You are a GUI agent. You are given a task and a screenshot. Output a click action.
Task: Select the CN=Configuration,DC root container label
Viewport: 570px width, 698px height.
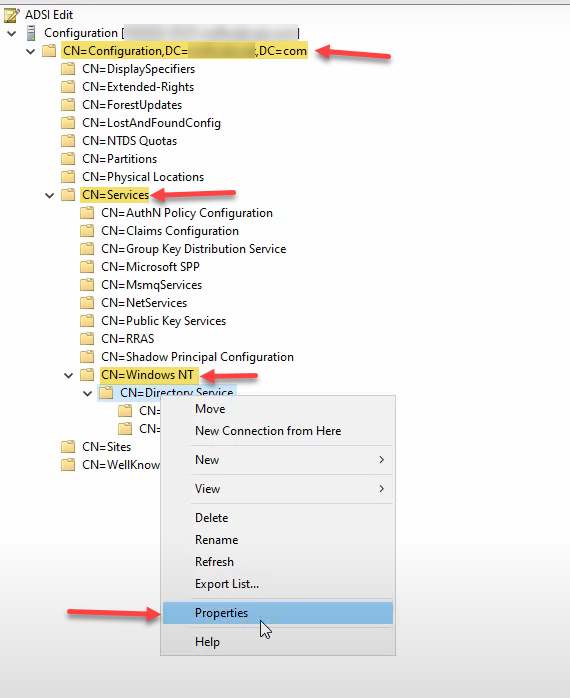184,51
